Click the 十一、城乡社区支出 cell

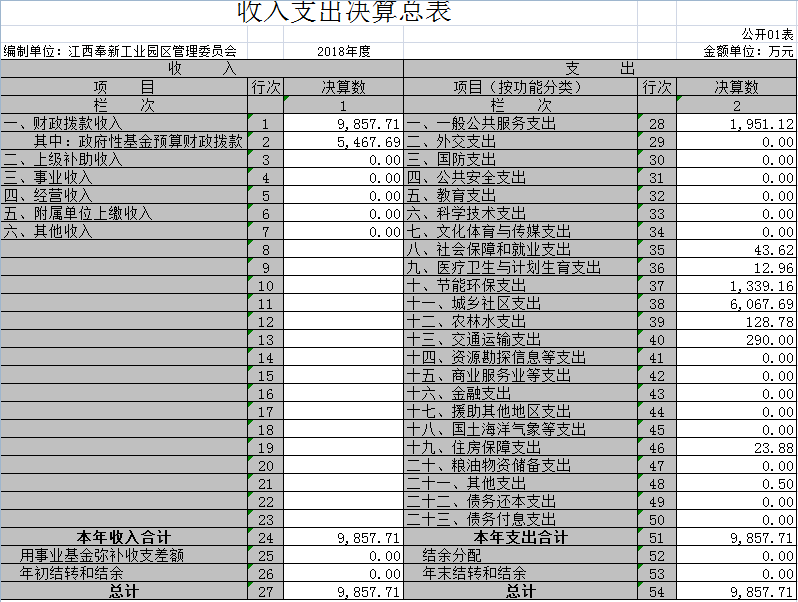point(520,303)
